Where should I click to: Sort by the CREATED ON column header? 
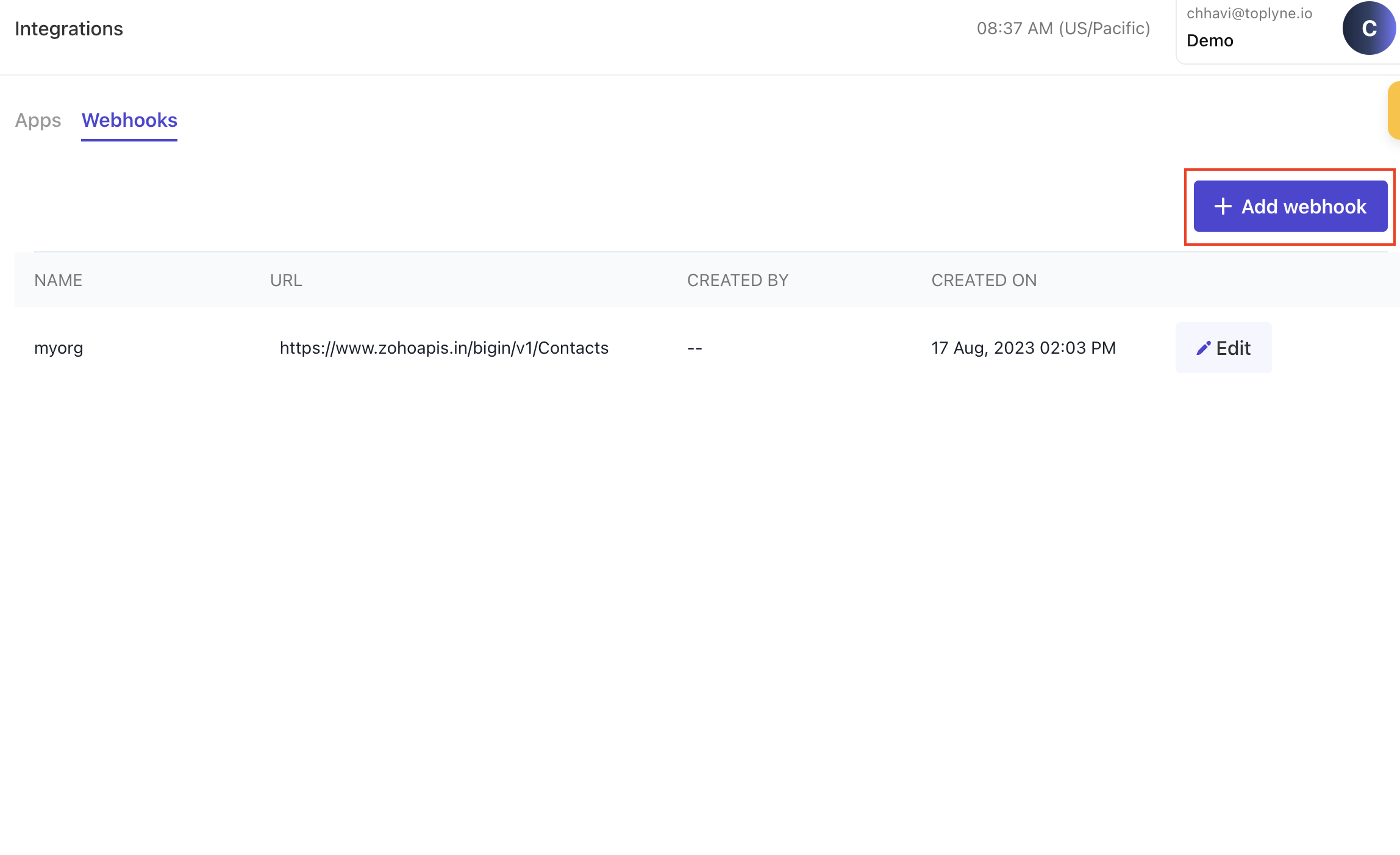coord(984,280)
